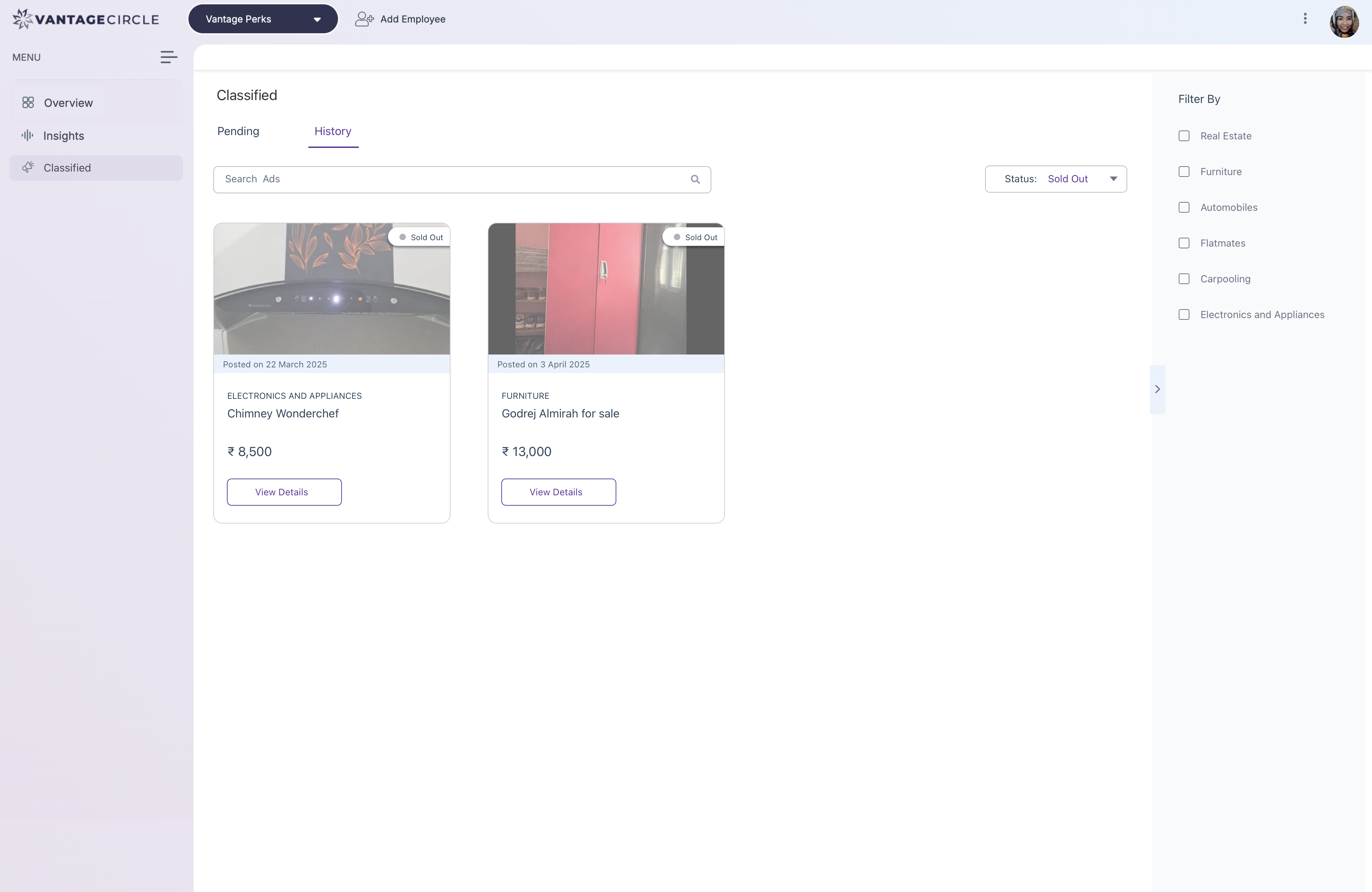Screen dimensions: 1372x892
Task: Click the search magnifier icon
Action: [695, 179]
